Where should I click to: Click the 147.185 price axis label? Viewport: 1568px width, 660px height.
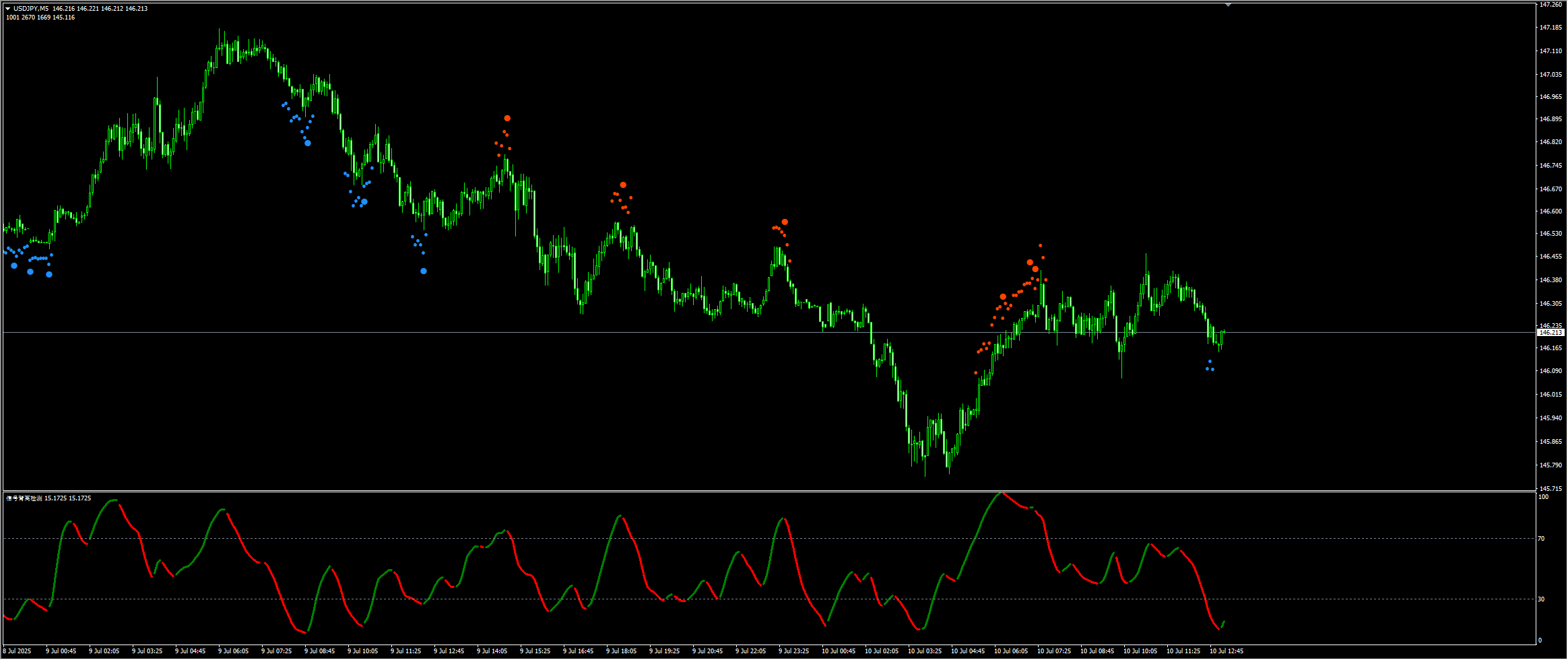coord(1550,28)
